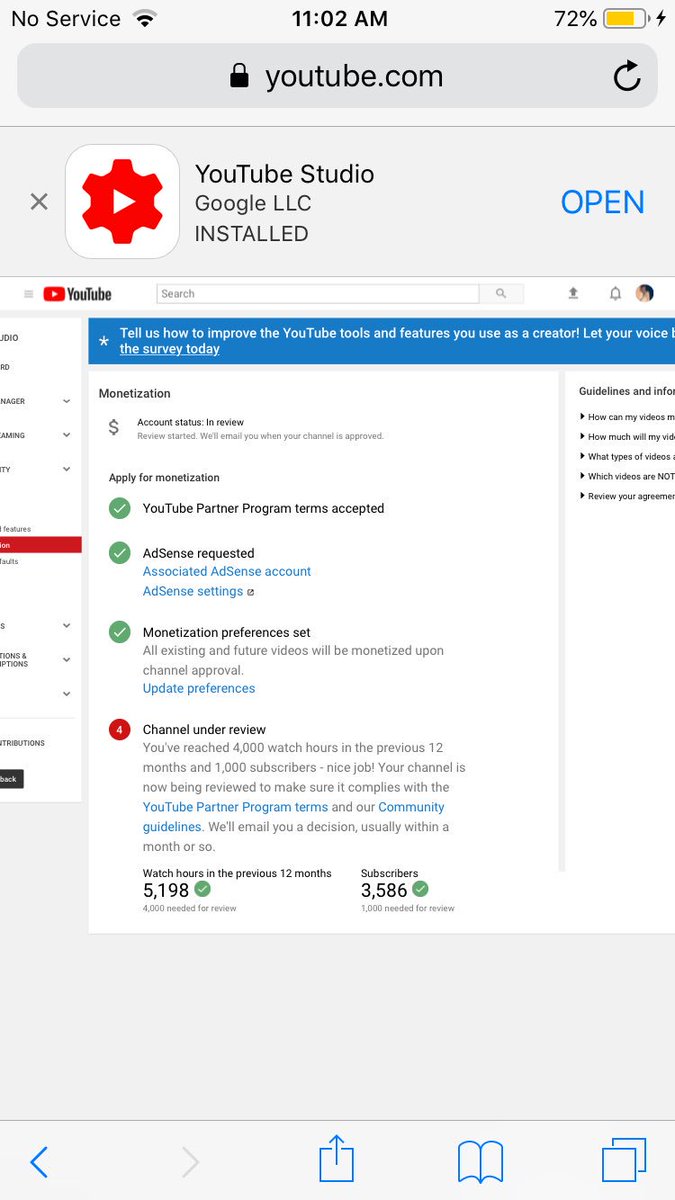Open Safari bookmarks book icon
This screenshot has height=1200, width=675.
pyautogui.click(x=480, y=1162)
